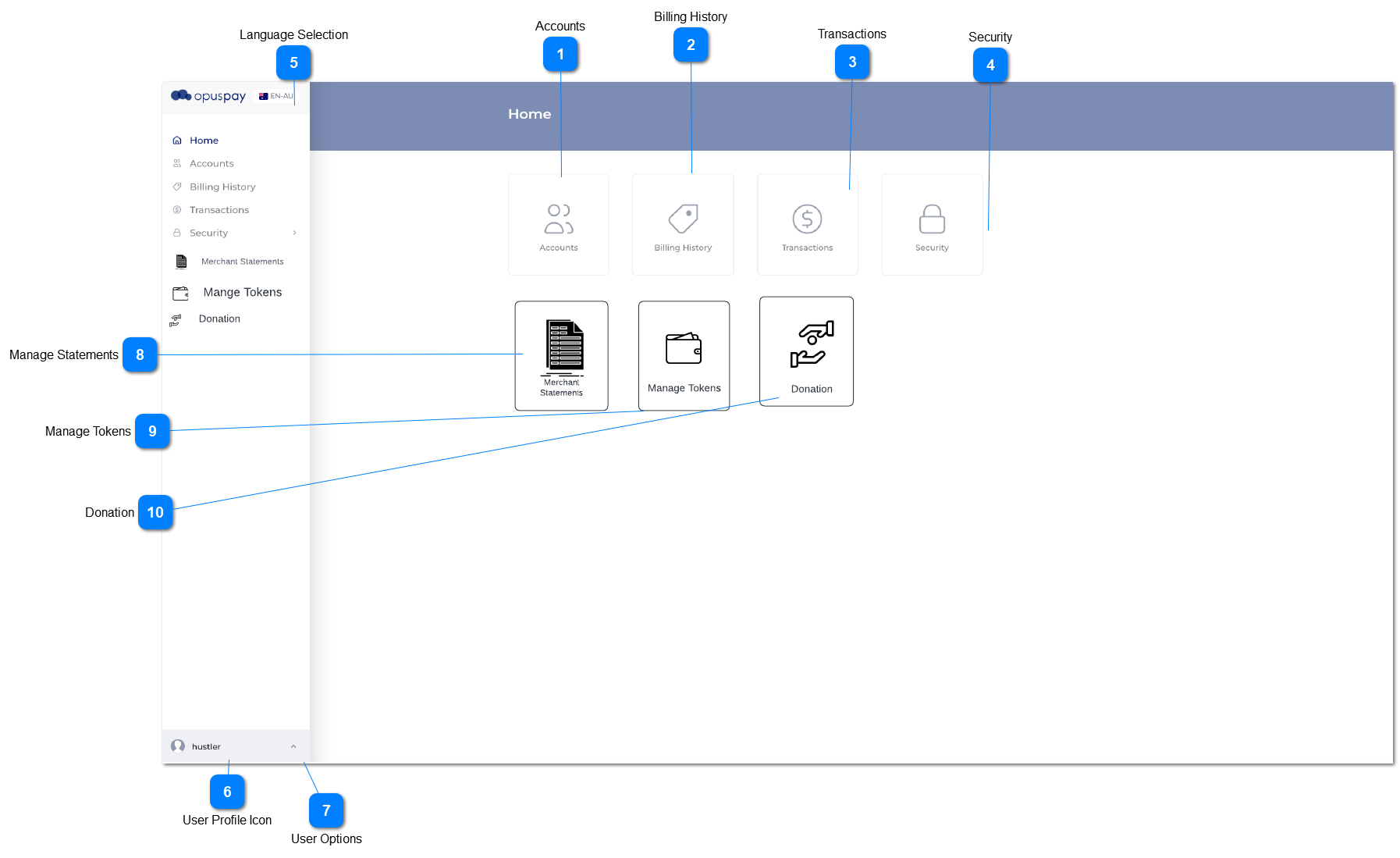Open the Merchant Statements document tile
The image size is (1400, 858).
(x=561, y=356)
